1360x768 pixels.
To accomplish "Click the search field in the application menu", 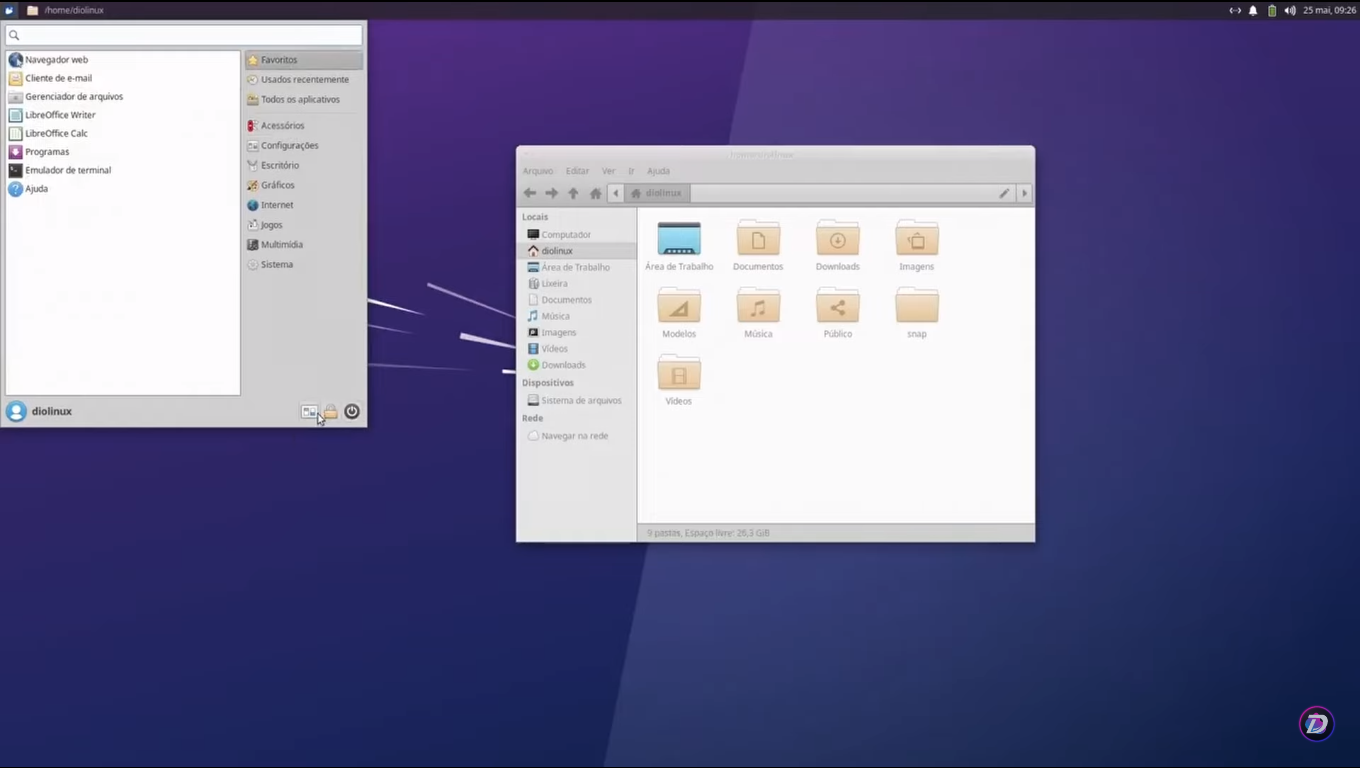I will (x=183, y=35).
